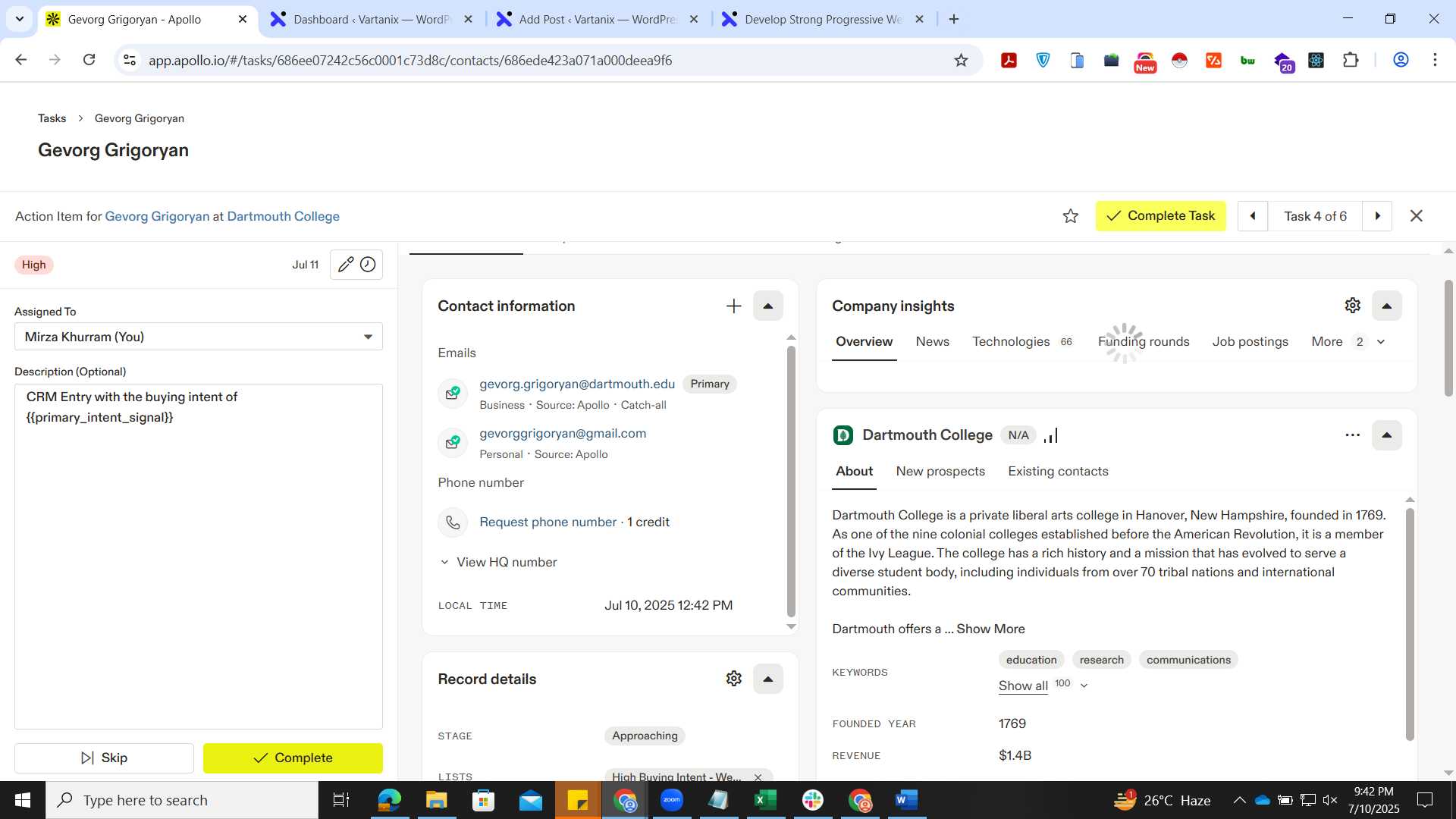Switch to the Overview tab

point(864,342)
